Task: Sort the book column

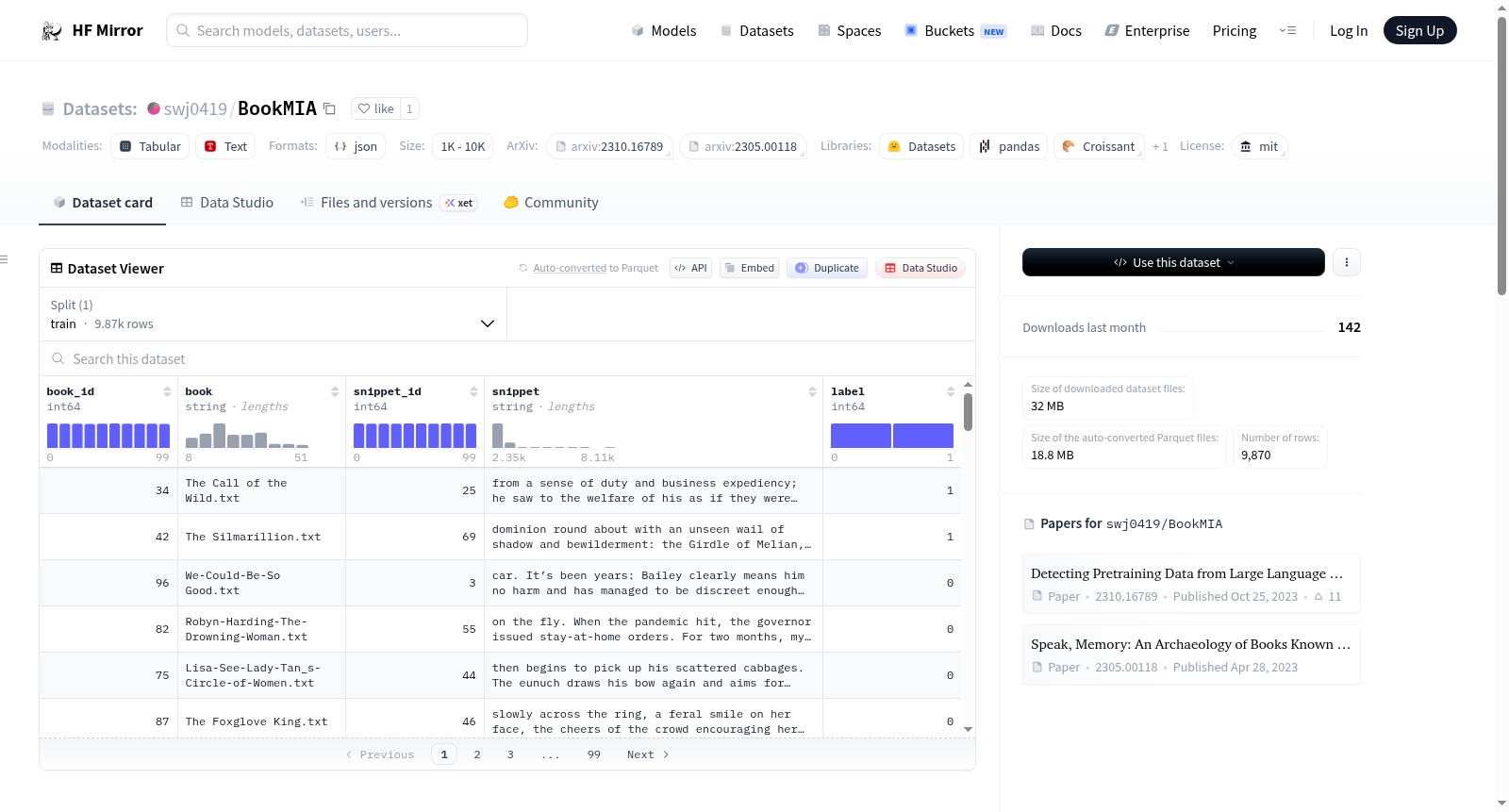Action: tap(335, 391)
